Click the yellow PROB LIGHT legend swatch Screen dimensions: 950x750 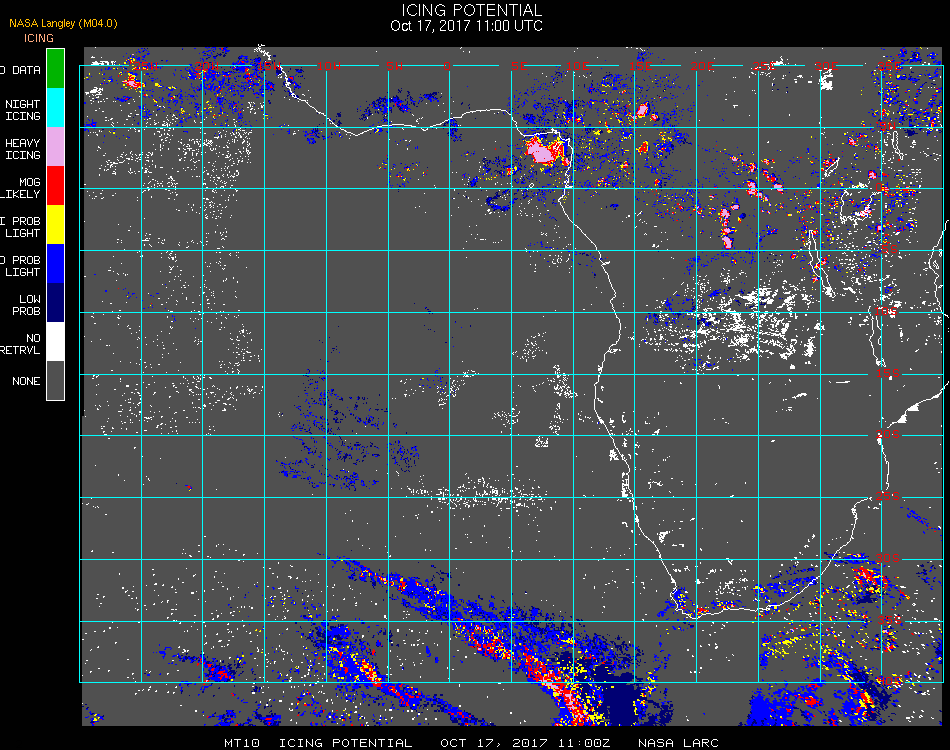55,225
